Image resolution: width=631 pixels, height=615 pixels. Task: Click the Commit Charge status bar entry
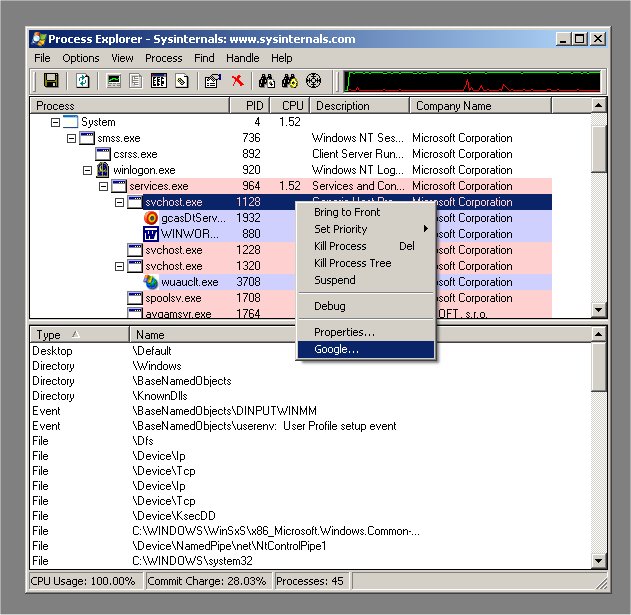[x=207, y=581]
